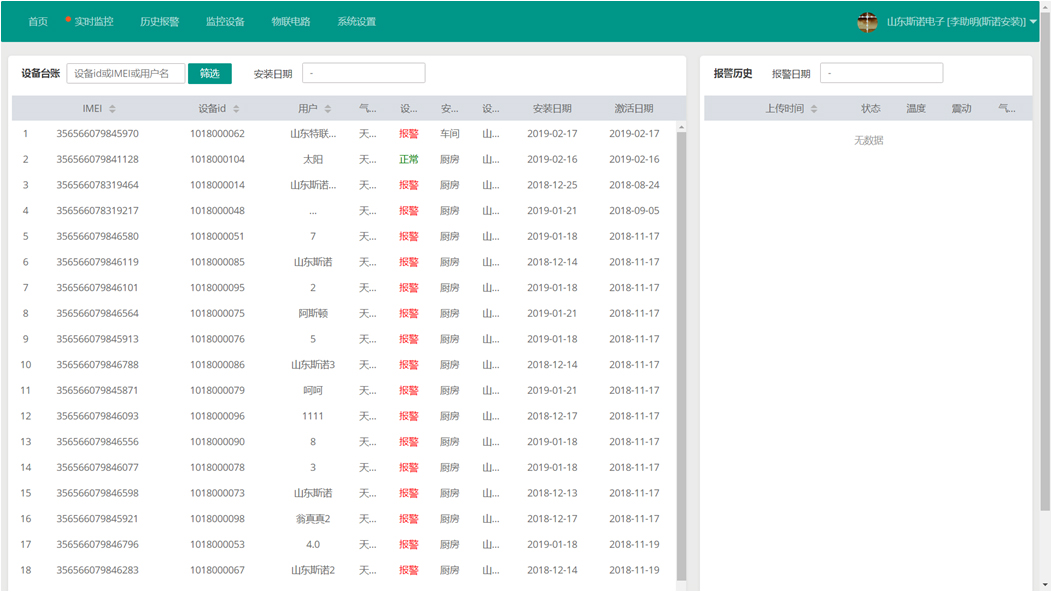
Task: Click the user avatar in top bar
Action: [x=867, y=22]
